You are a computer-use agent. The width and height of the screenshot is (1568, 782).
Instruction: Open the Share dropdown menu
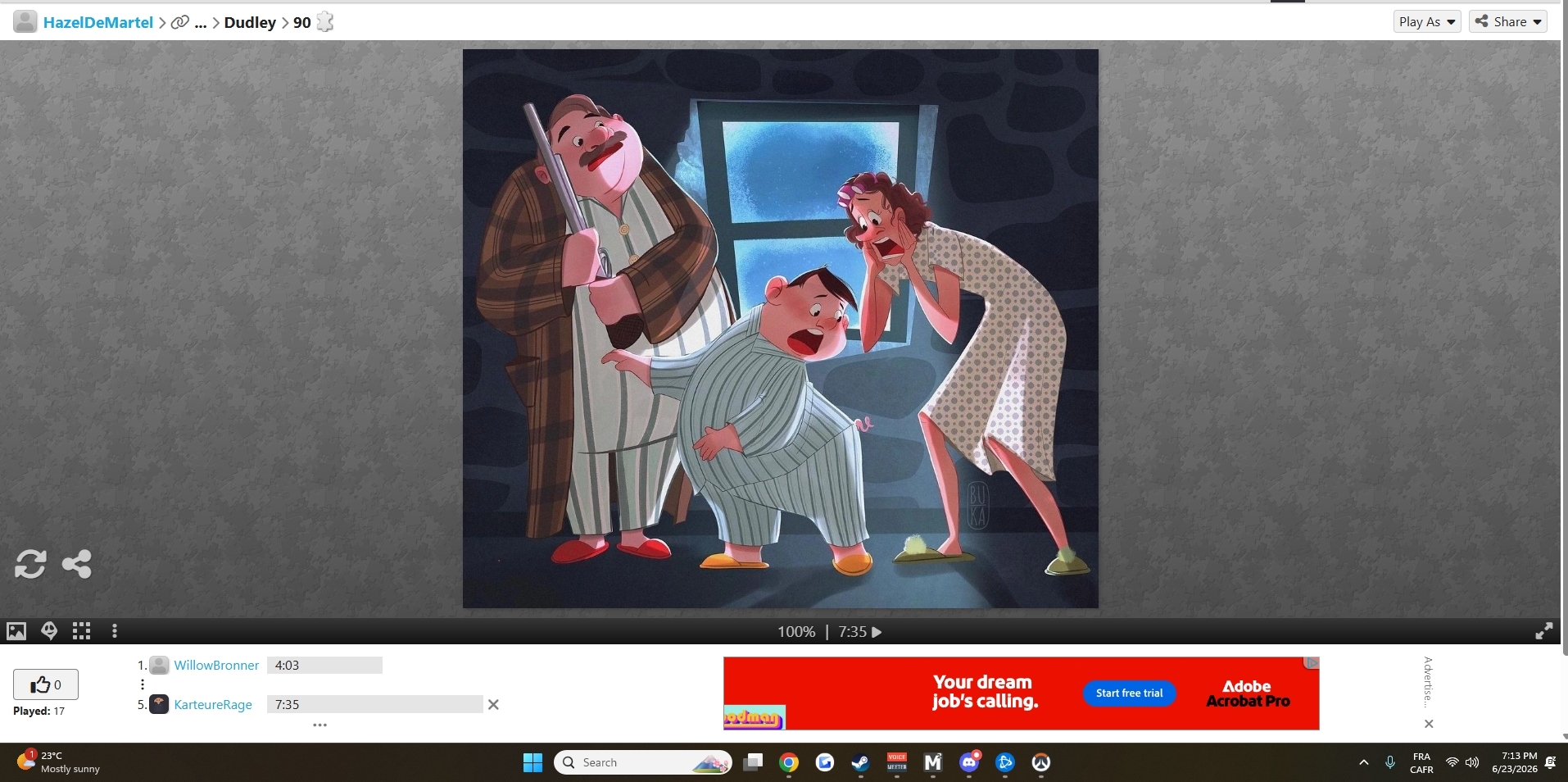pyautogui.click(x=1508, y=21)
